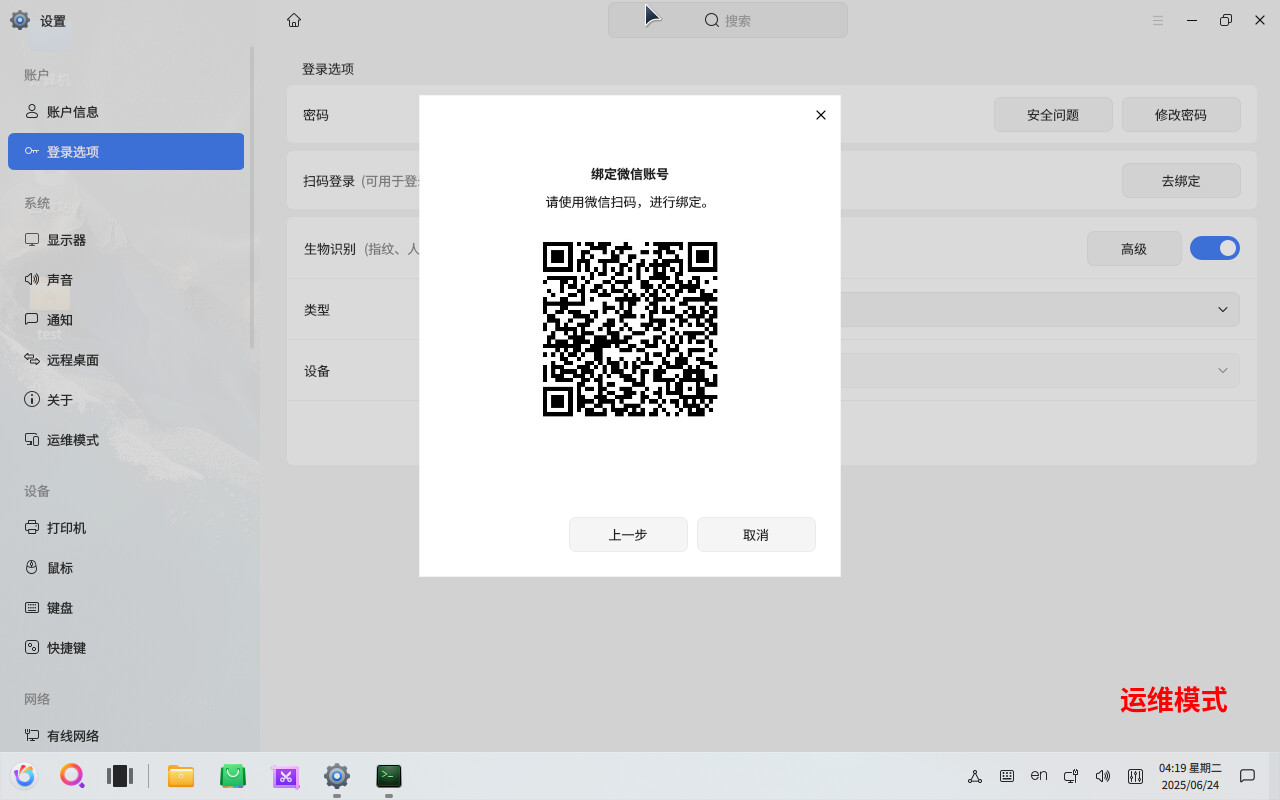The image size is (1280, 800).
Task: Open 关于 page
Action: tap(126, 400)
